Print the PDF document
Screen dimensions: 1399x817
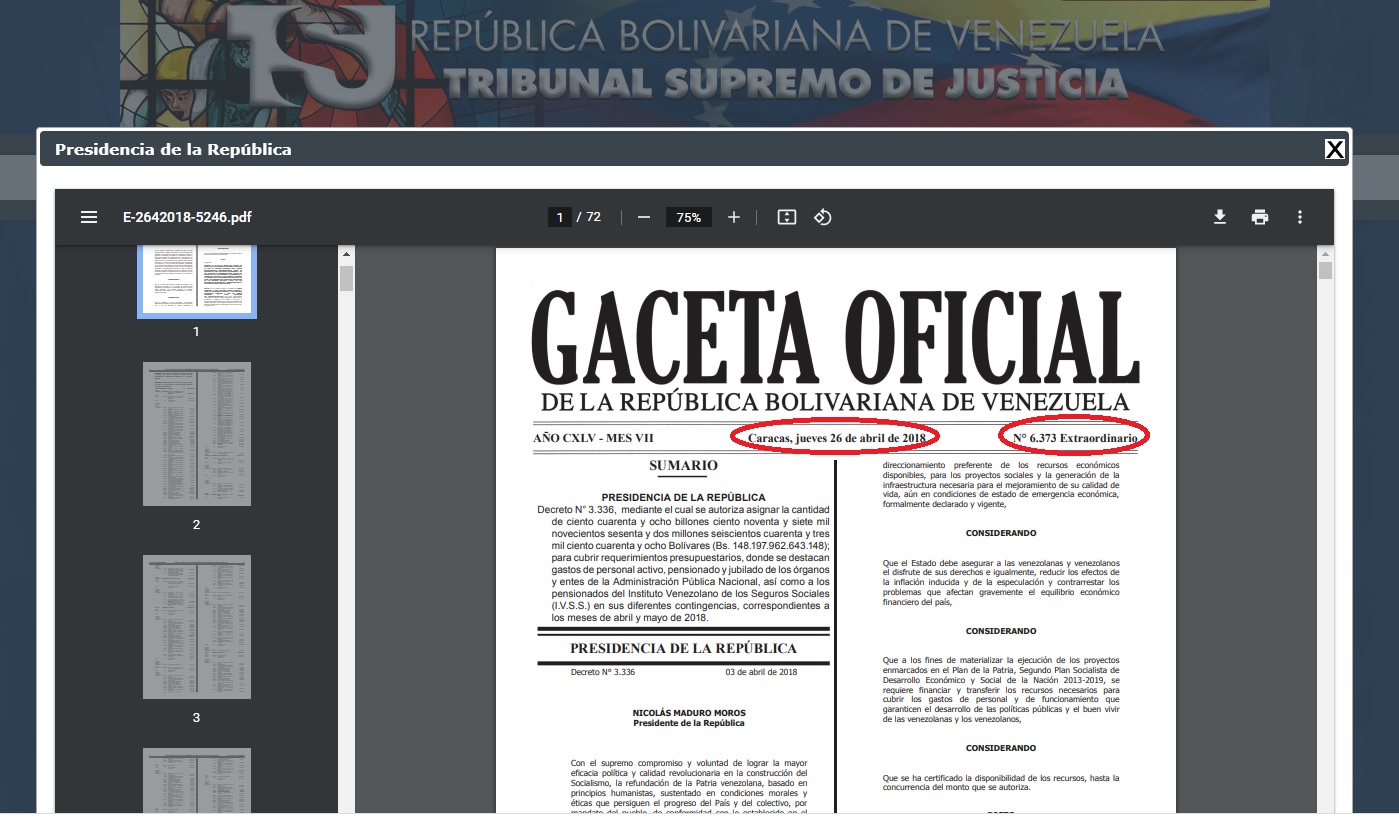tap(1260, 217)
